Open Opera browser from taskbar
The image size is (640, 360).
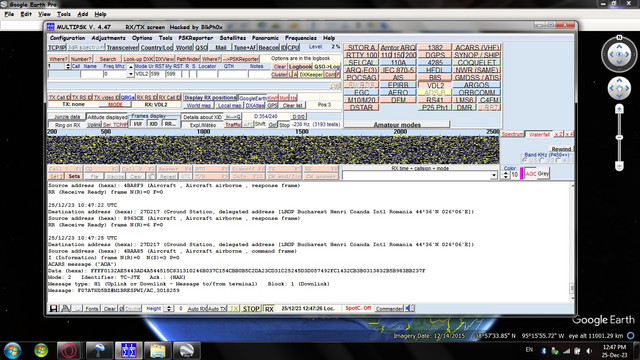(x=68, y=351)
